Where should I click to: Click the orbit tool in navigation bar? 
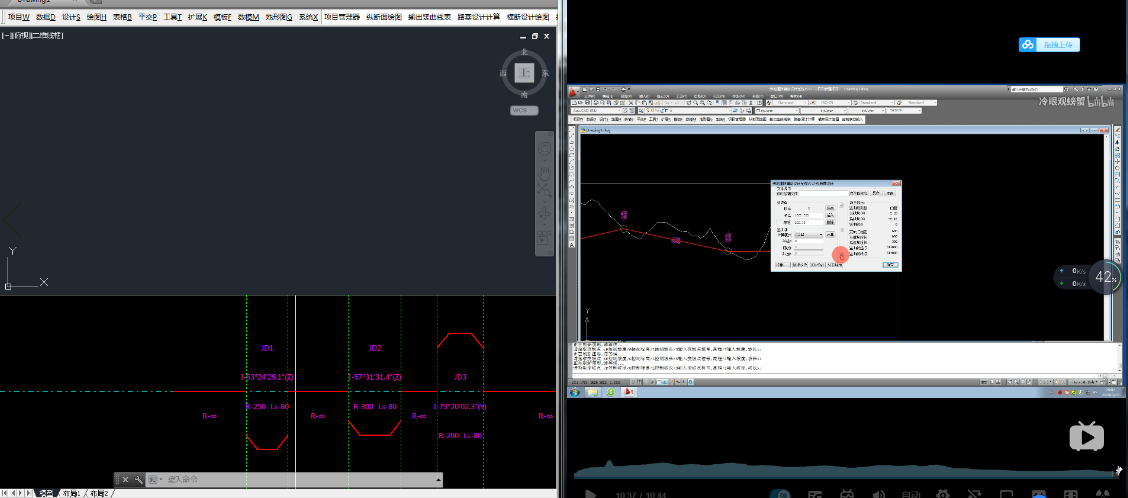click(x=545, y=212)
